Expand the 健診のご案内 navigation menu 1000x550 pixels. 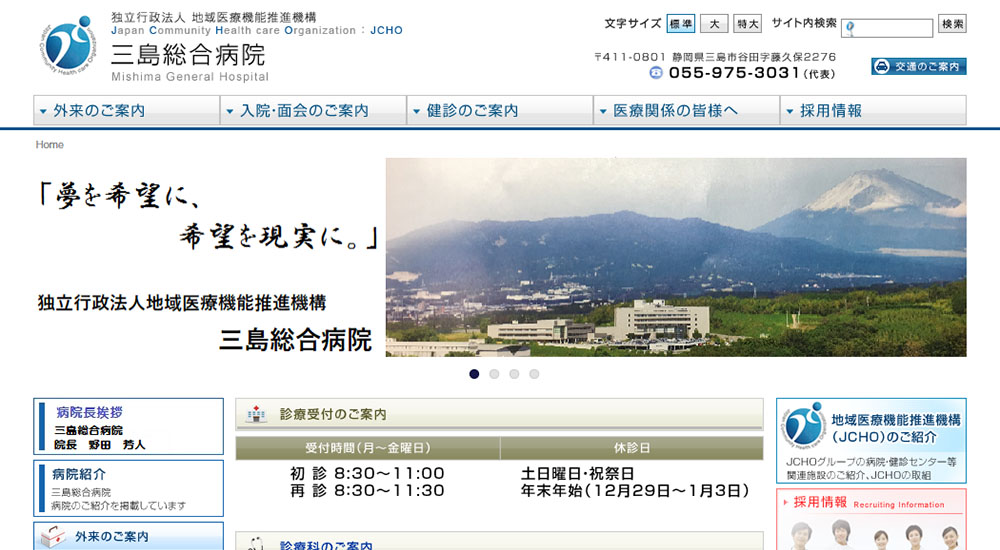click(x=500, y=110)
